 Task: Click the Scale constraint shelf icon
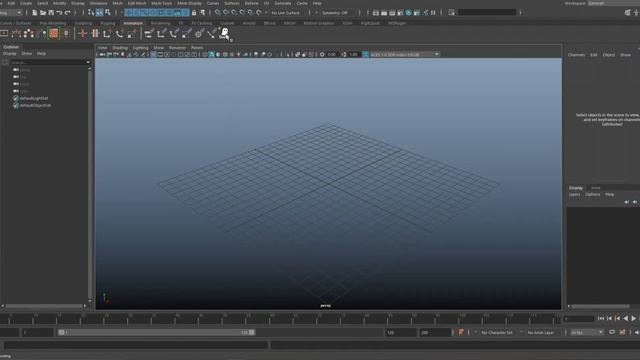tap(187, 33)
